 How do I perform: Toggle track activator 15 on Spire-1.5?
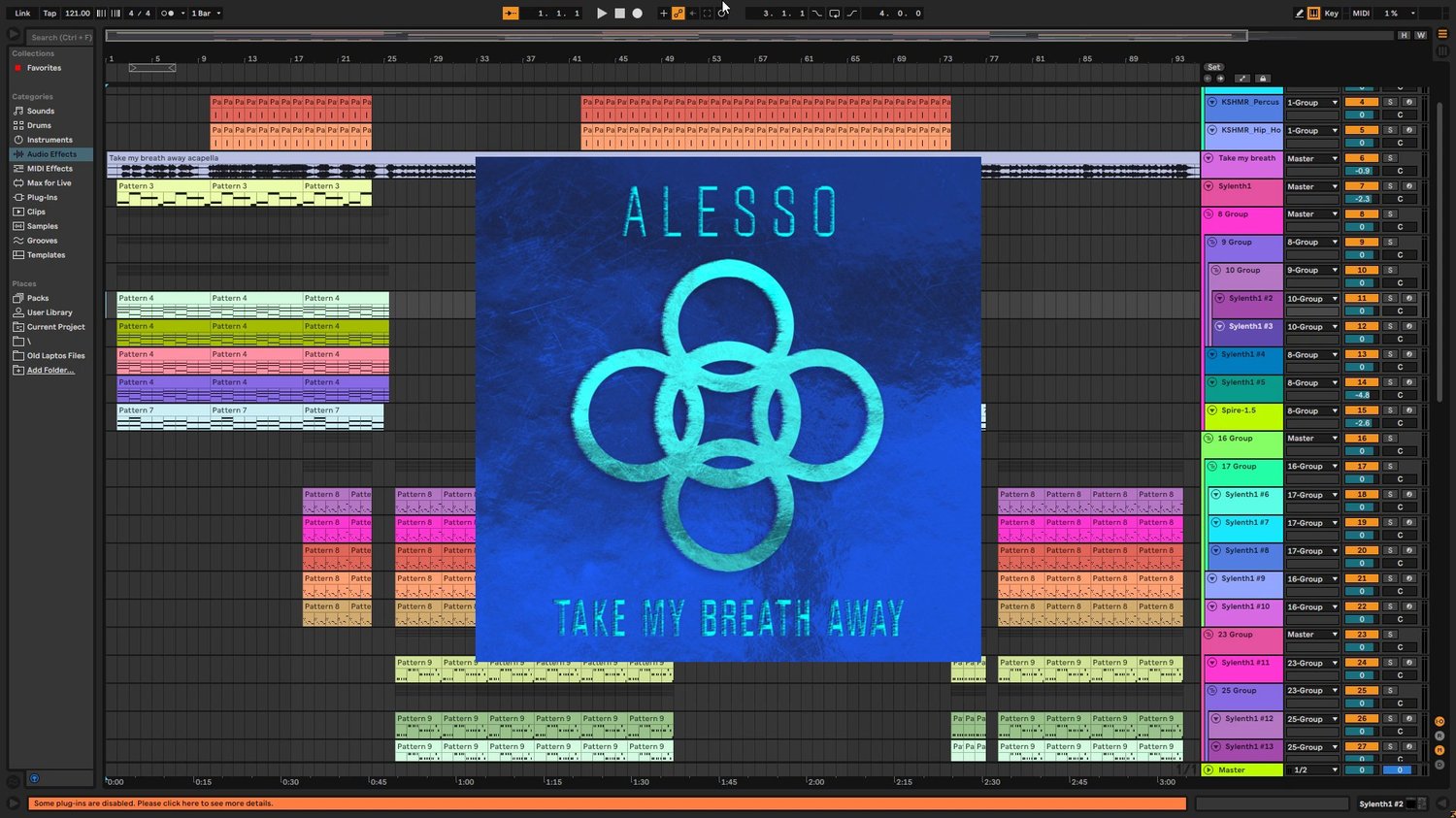[x=1362, y=410]
